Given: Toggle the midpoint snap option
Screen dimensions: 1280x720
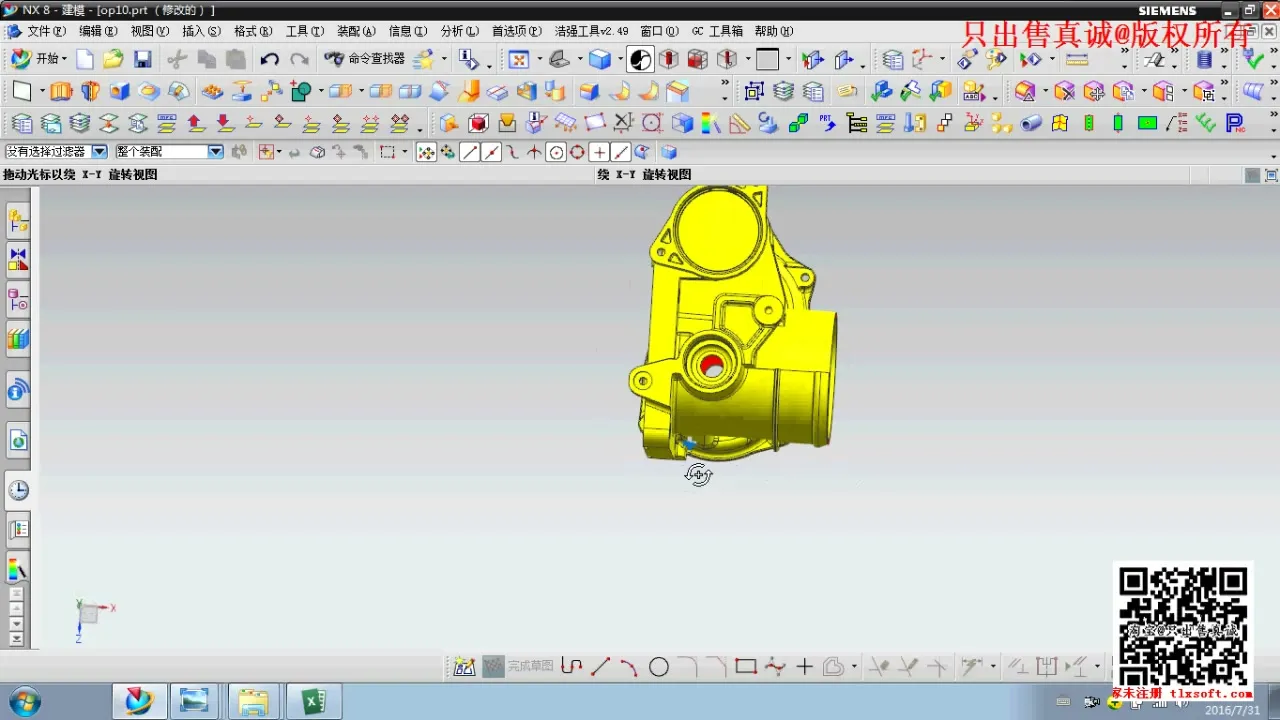Looking at the screenshot, I should click(491, 152).
